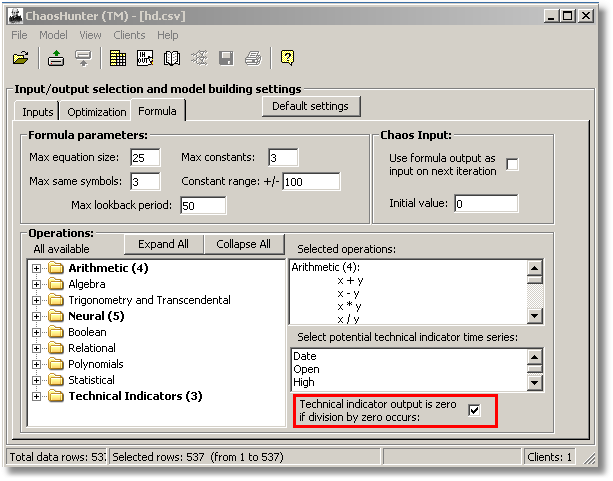613x481 pixels.
Task: Click scroll up arrow in Selected operations
Action: [x=534, y=268]
